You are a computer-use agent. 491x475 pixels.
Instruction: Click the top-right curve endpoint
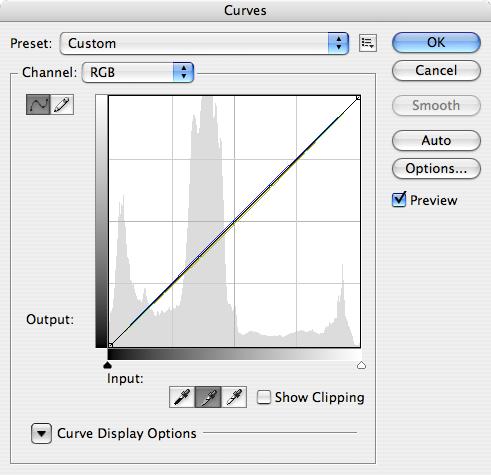coord(358,98)
